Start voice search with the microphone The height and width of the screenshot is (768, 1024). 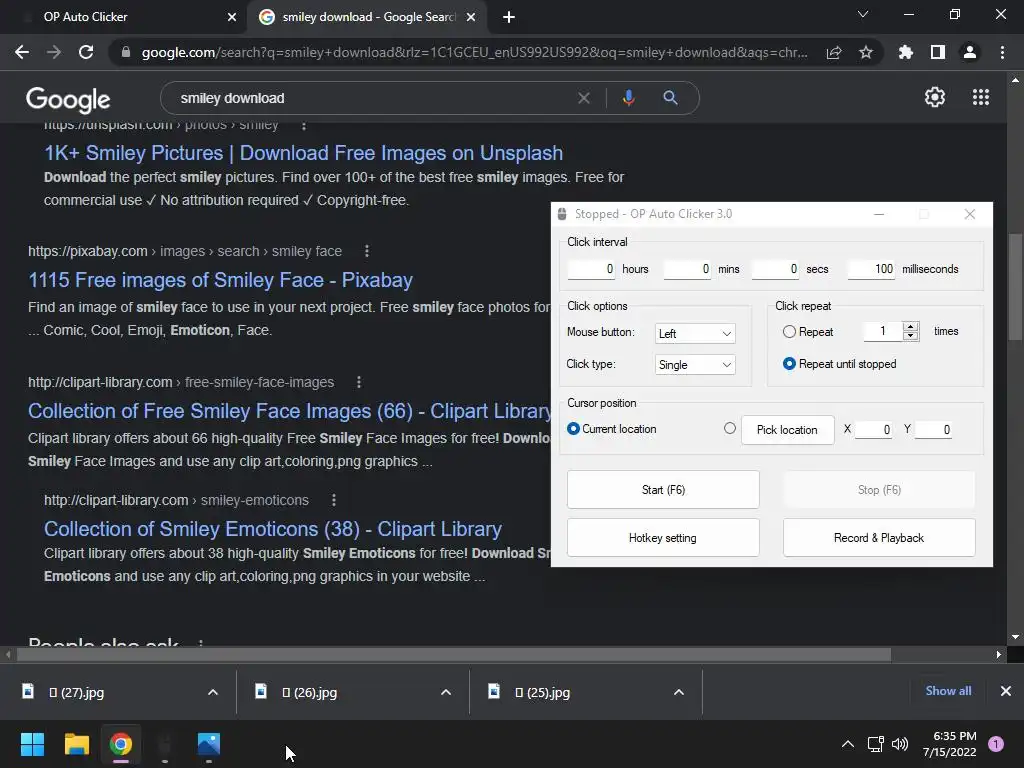click(x=628, y=98)
